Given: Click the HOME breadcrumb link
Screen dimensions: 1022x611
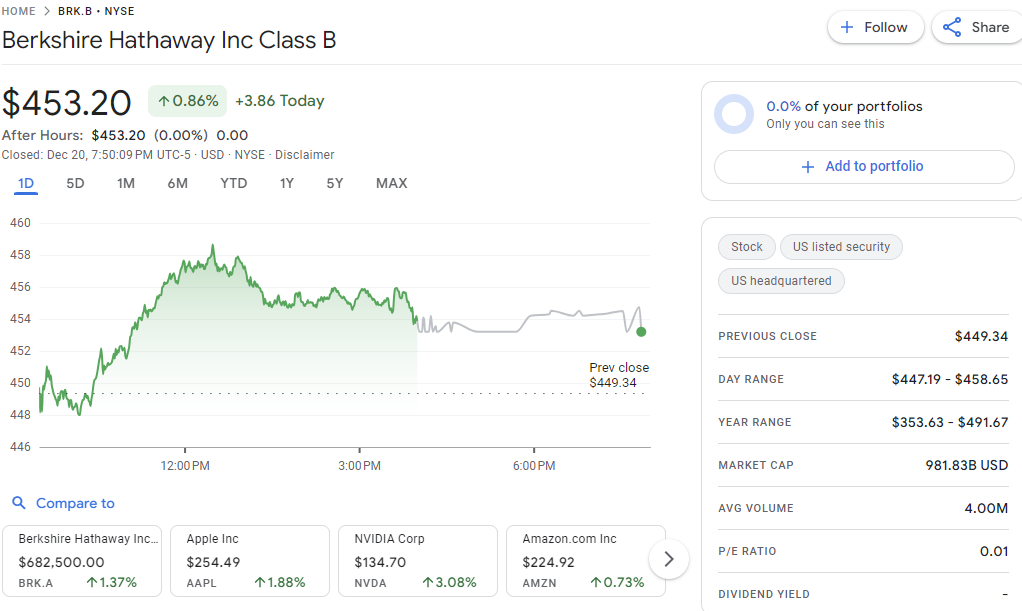Looking at the screenshot, I should [x=18, y=11].
